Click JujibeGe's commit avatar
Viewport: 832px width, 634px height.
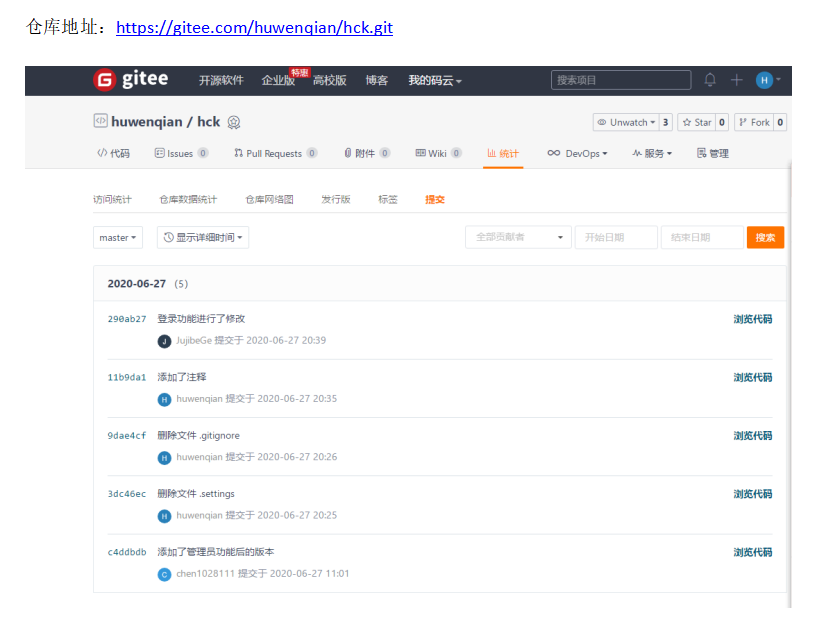click(x=165, y=341)
